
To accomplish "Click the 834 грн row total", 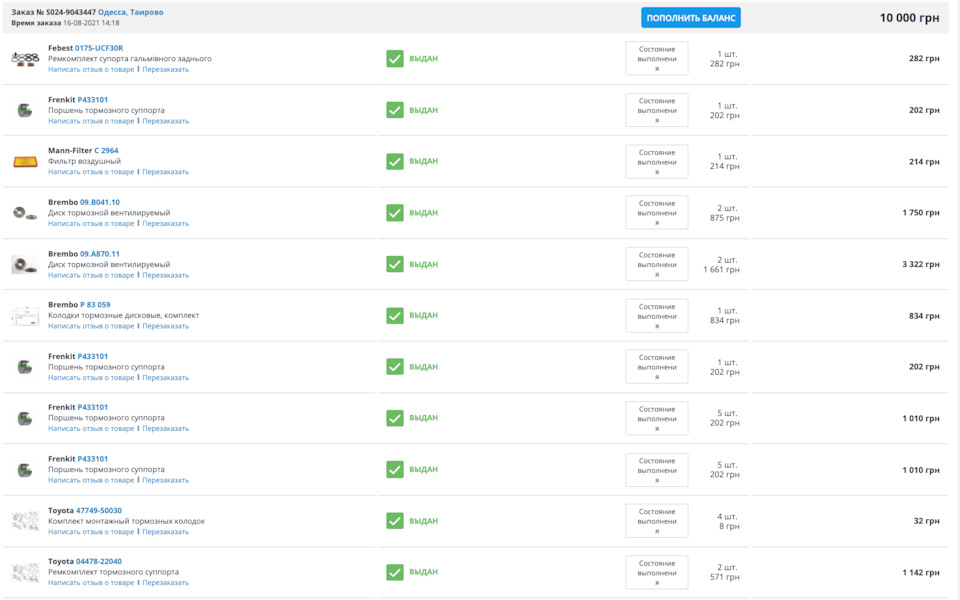I will click(924, 316).
